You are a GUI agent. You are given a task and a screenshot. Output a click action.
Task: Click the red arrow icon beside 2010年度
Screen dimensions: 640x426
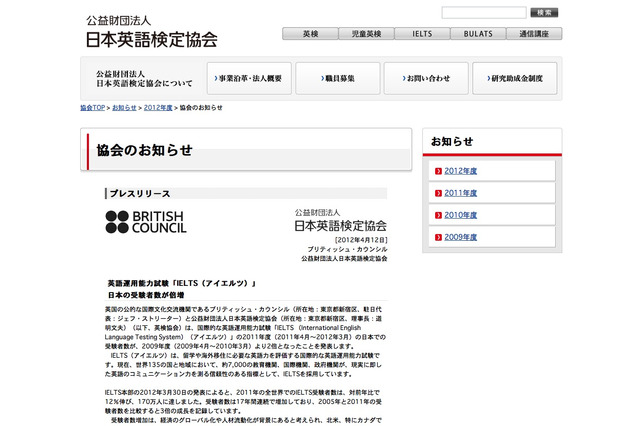(x=438, y=215)
